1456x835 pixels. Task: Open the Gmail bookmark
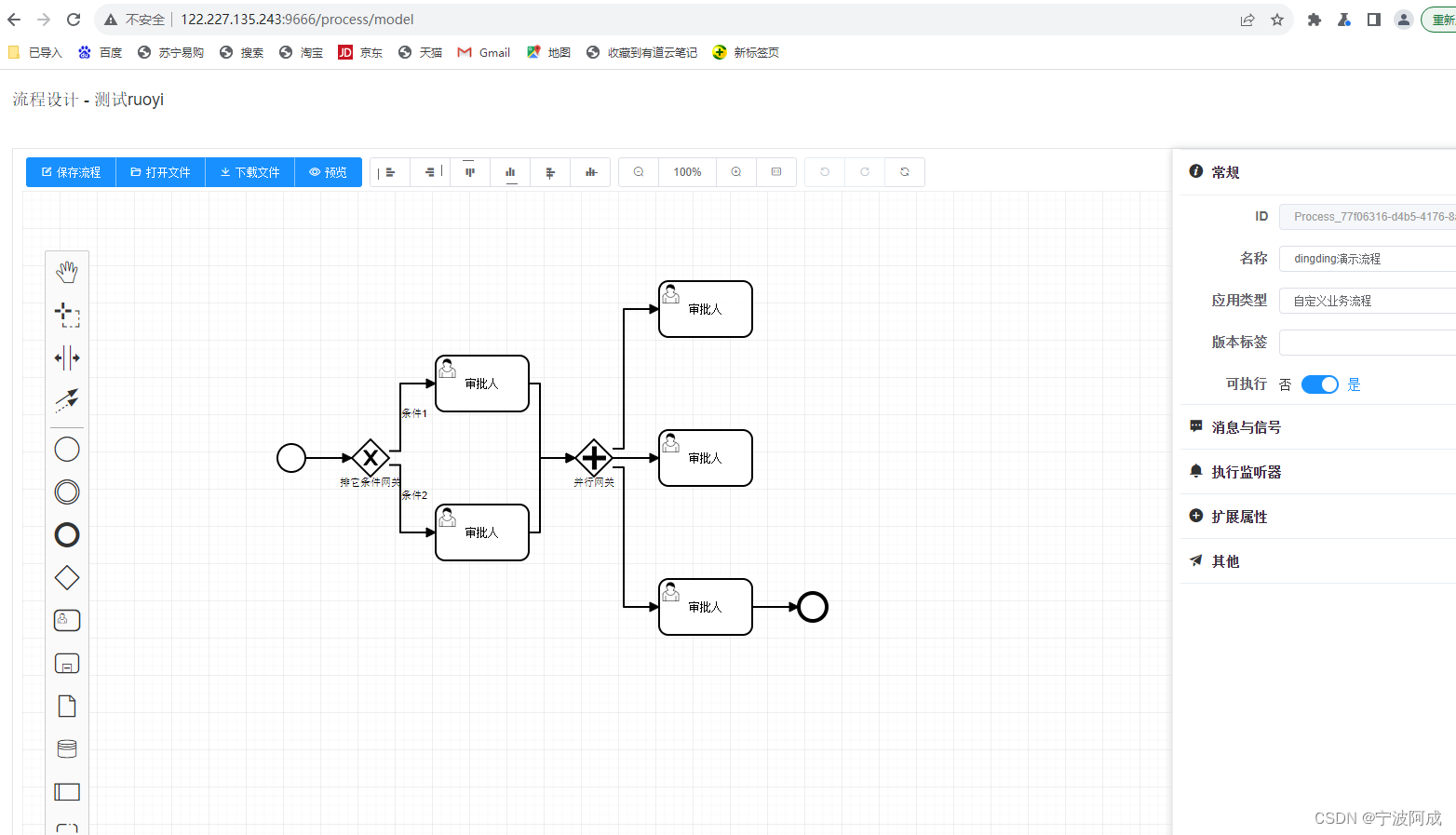click(x=484, y=53)
